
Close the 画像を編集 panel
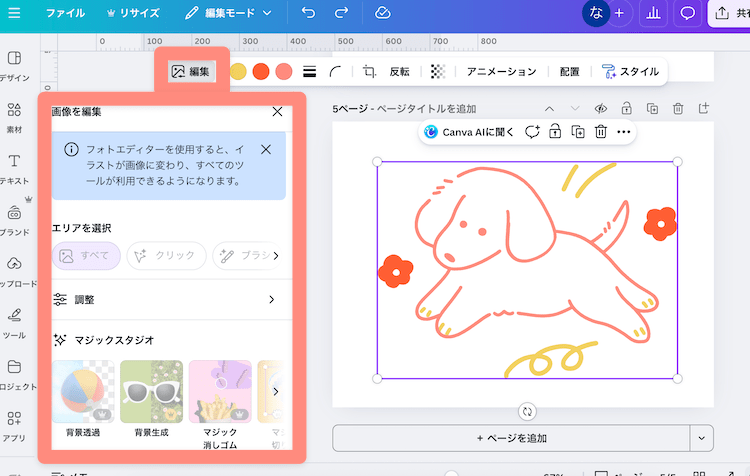[x=277, y=111]
